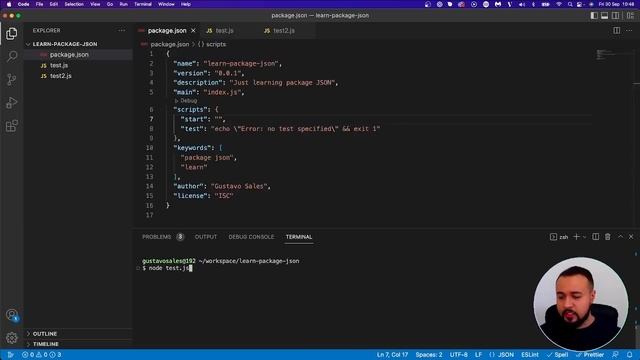Open errors and warnings in status bar

tap(42, 355)
